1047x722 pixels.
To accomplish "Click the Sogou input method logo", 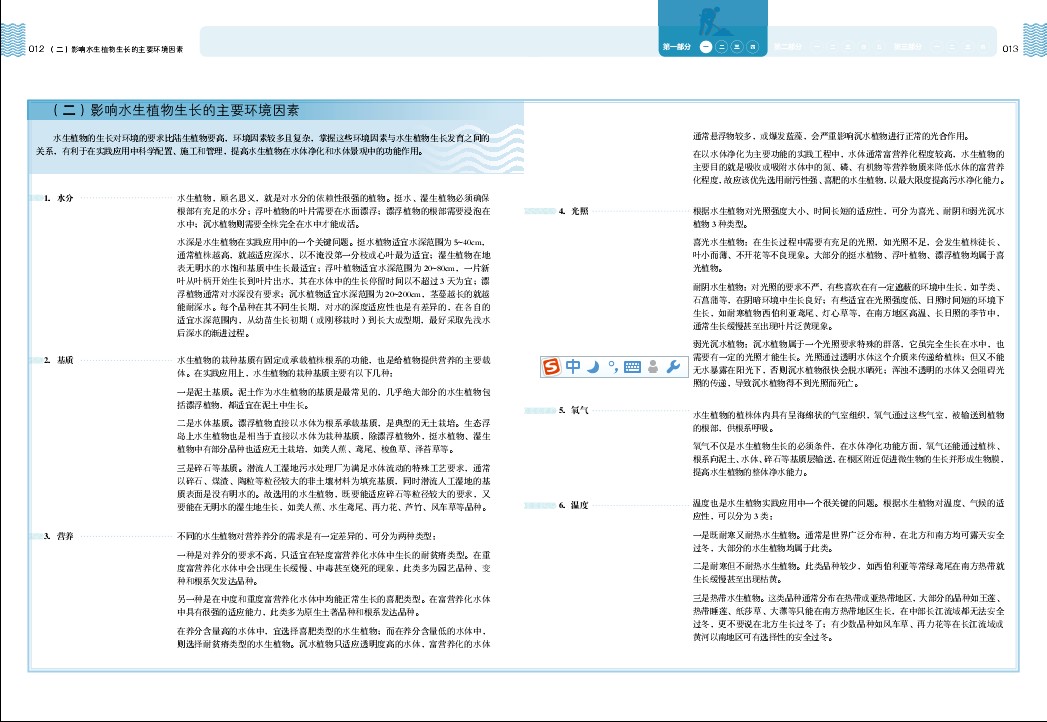I will 553,366.
